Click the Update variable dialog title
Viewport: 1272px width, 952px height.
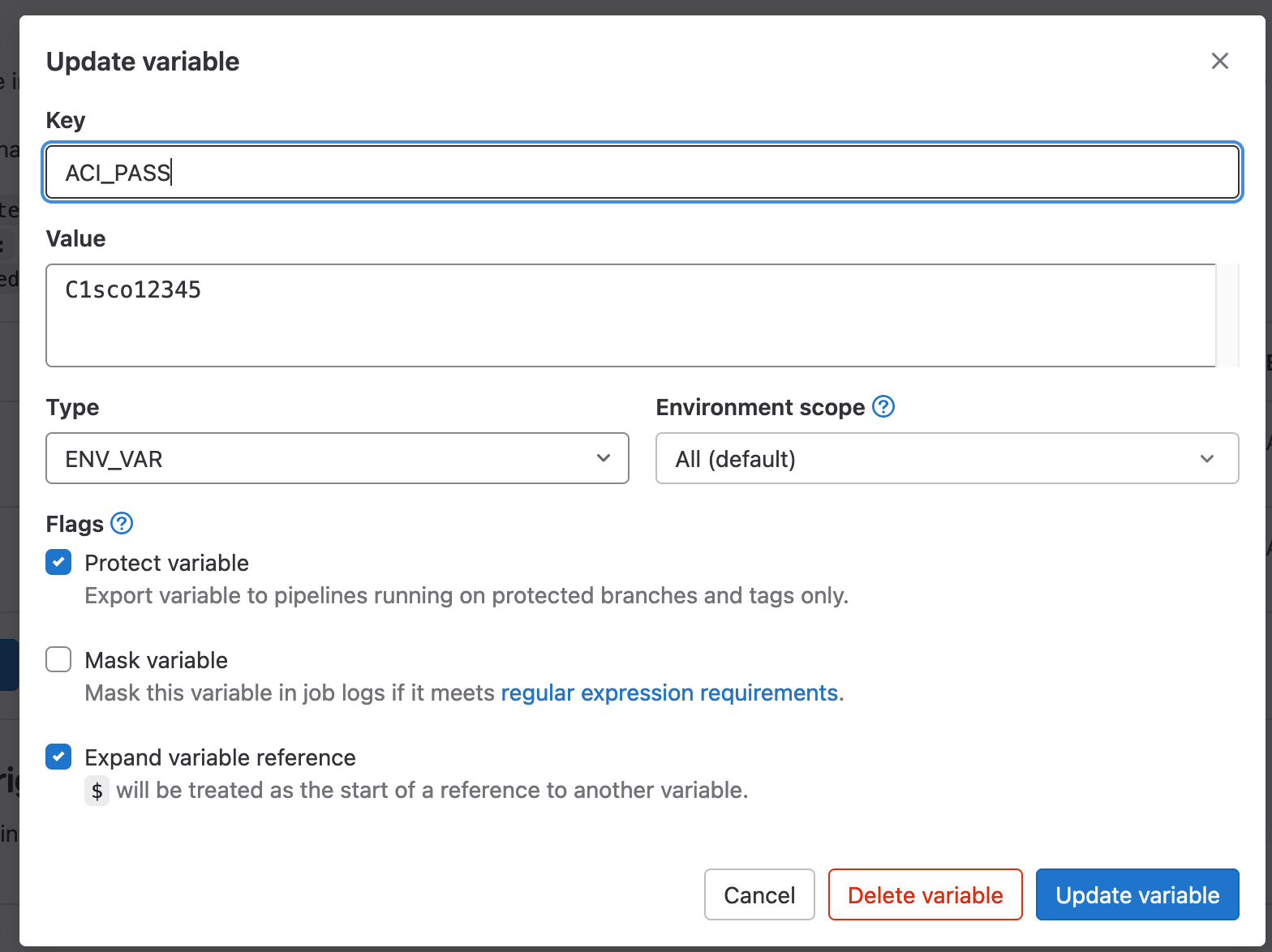pyautogui.click(x=143, y=62)
